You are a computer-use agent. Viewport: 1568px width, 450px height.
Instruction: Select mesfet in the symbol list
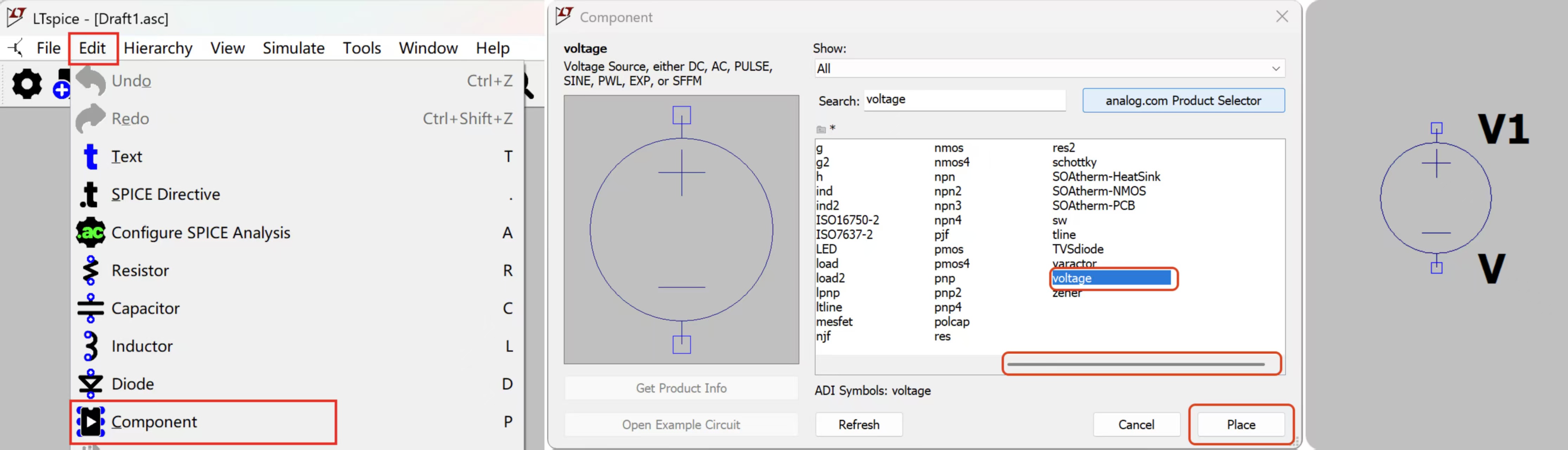coord(834,322)
